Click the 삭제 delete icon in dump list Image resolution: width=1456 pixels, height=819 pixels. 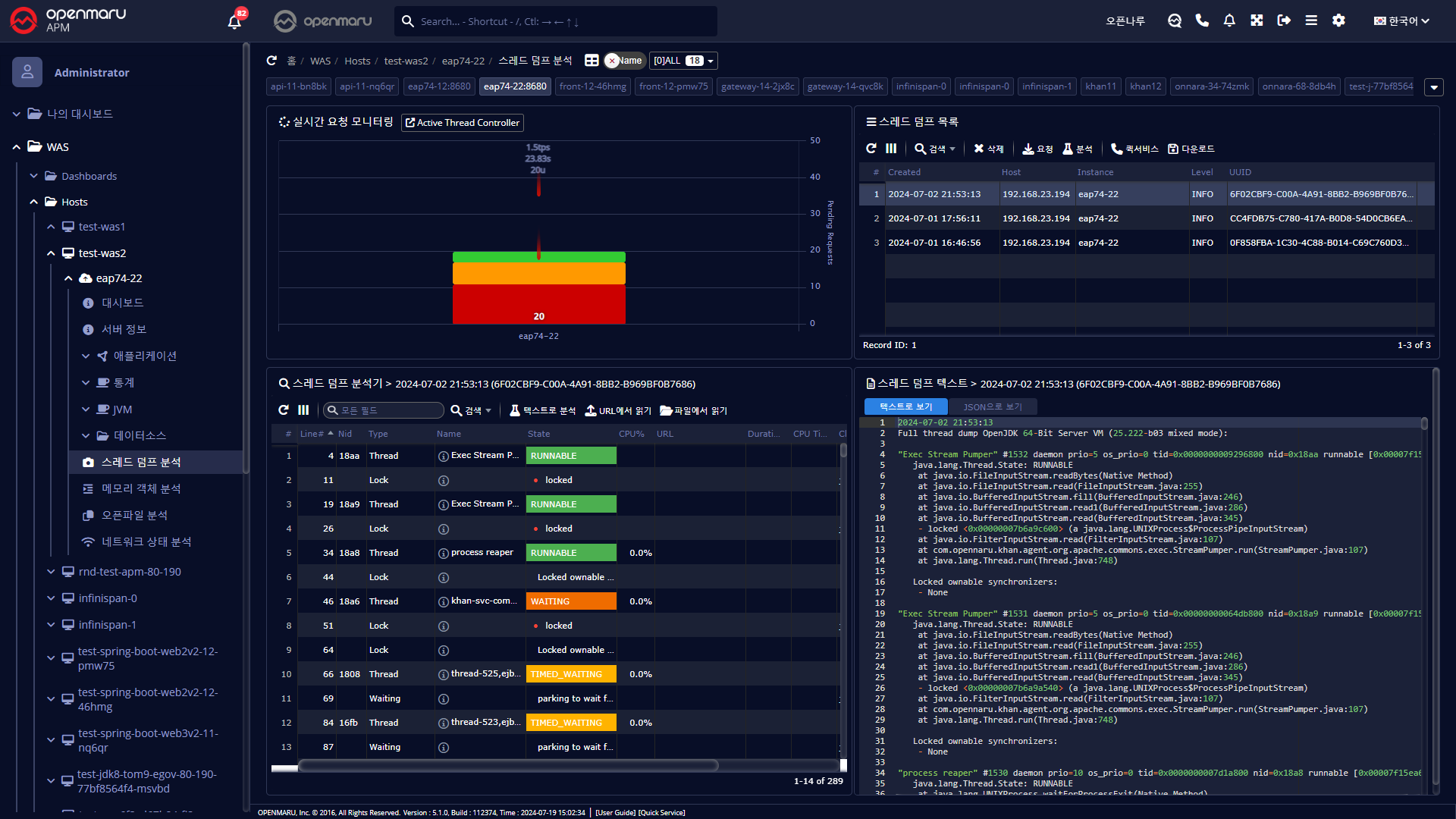click(988, 149)
